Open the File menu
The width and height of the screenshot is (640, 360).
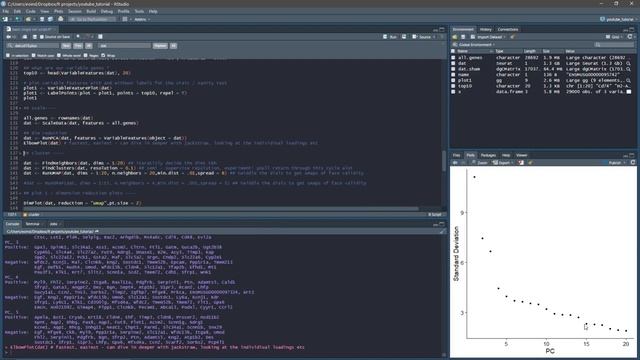pos(6,11)
